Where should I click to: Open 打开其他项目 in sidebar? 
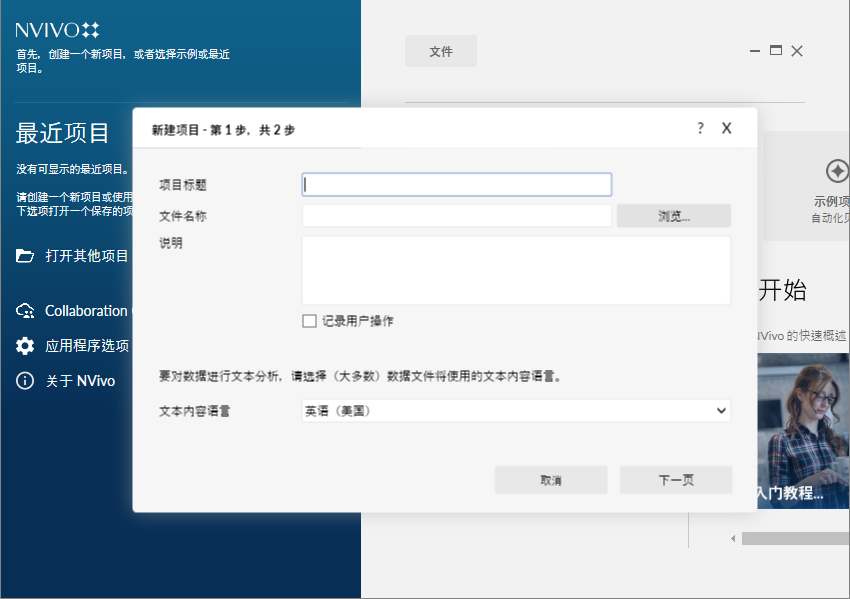tap(87, 255)
